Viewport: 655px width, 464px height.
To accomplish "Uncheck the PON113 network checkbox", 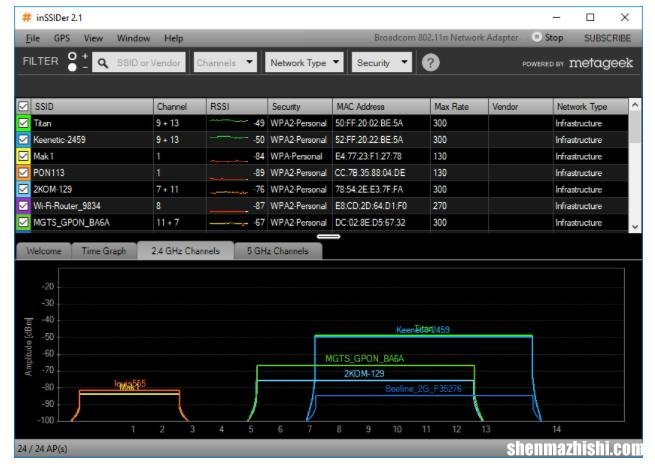I will pos(23,172).
